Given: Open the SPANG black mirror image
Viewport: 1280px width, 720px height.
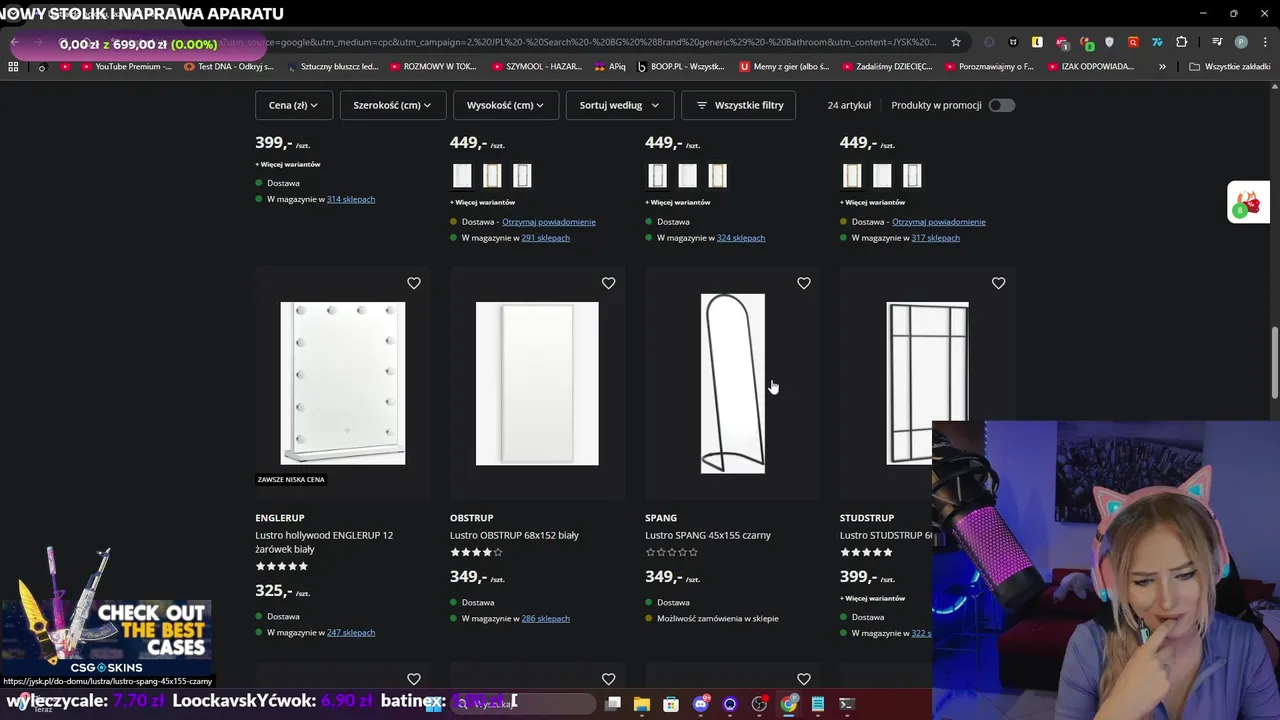Looking at the screenshot, I should pyautogui.click(x=733, y=383).
